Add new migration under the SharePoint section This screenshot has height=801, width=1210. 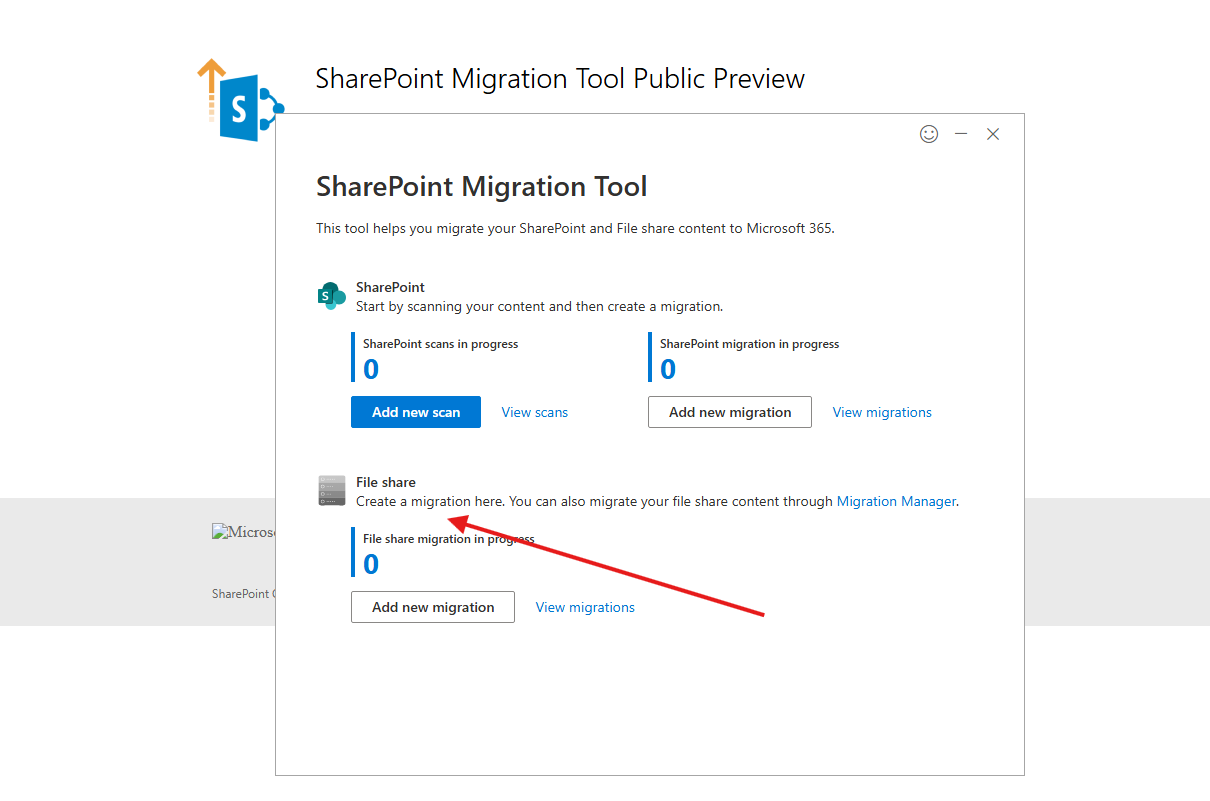pos(729,412)
